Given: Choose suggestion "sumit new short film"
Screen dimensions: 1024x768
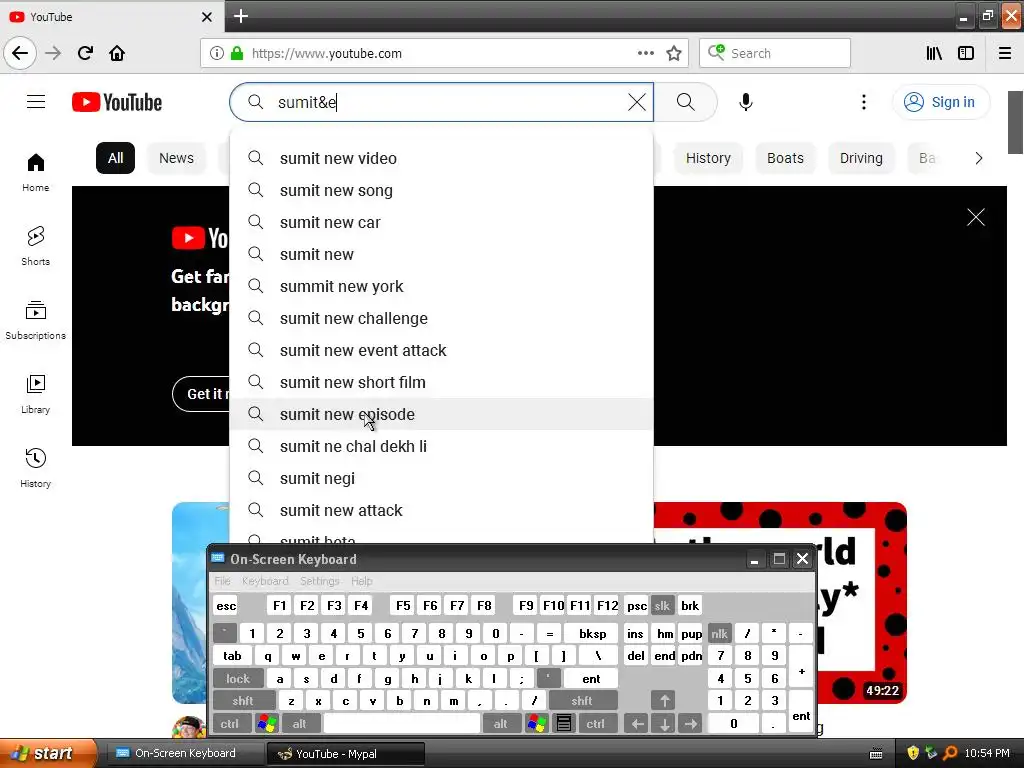Looking at the screenshot, I should click(441, 382).
